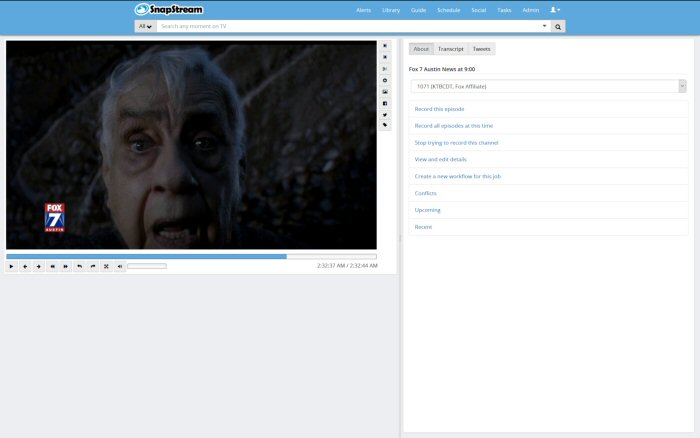Toggle fullscreen with the expand arrows icon
Screen dimensions: 700x438
tap(106, 267)
